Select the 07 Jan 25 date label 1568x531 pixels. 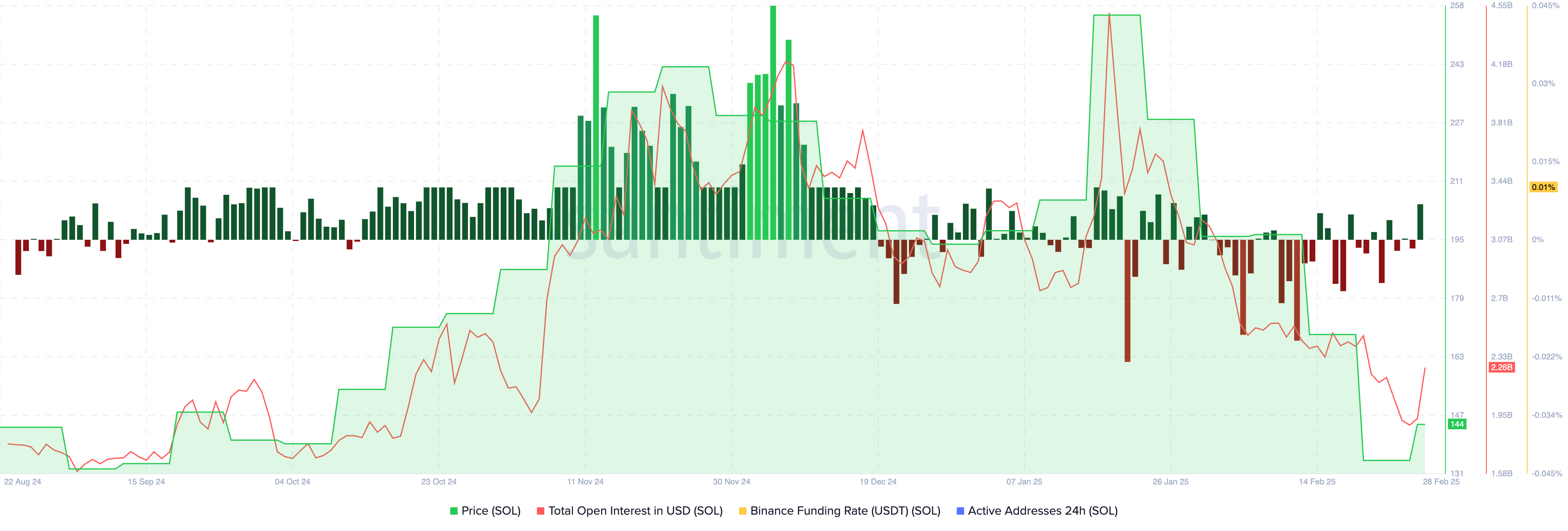pyautogui.click(x=1024, y=482)
